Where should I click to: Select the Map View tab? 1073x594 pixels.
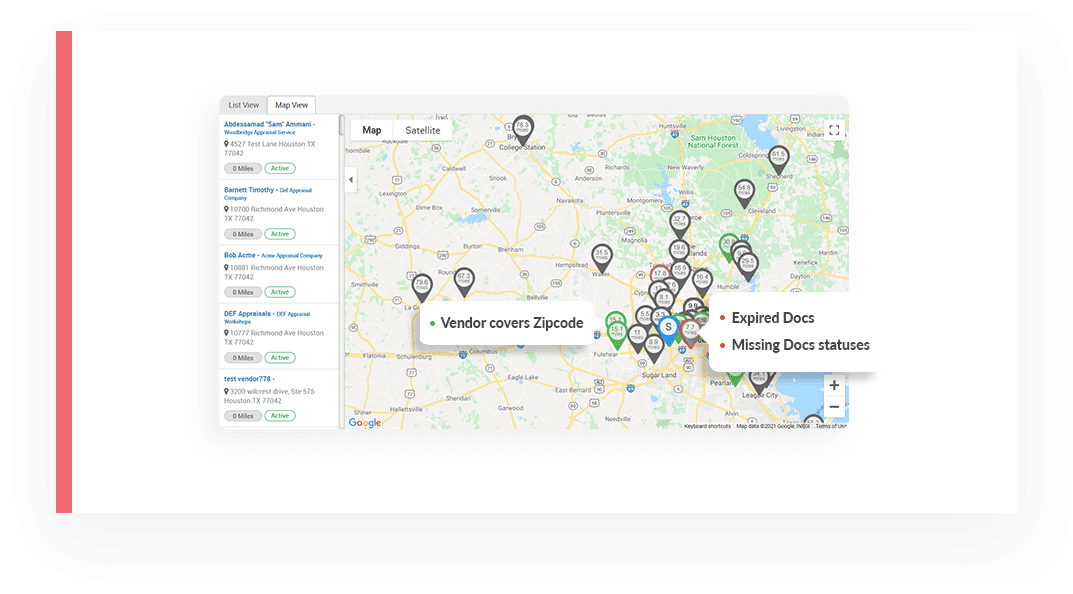coord(291,105)
